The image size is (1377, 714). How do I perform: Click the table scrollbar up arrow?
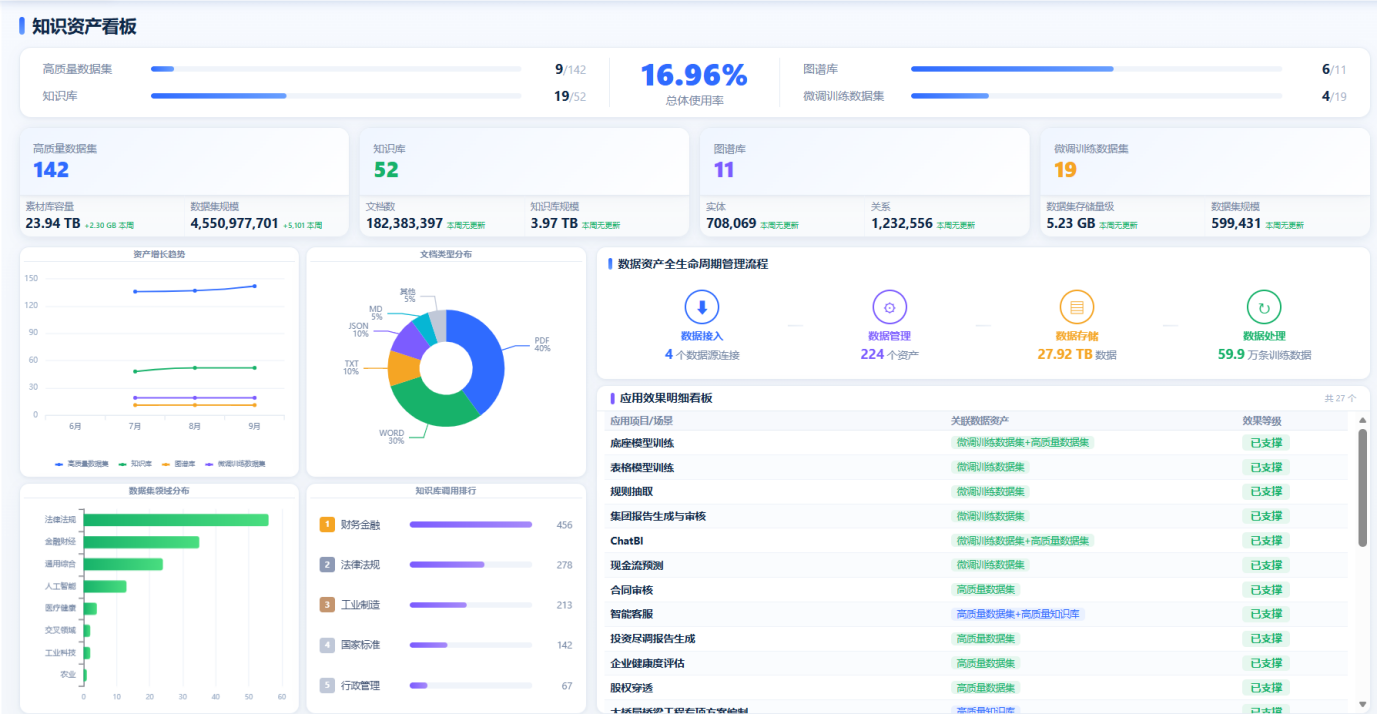[x=1362, y=421]
